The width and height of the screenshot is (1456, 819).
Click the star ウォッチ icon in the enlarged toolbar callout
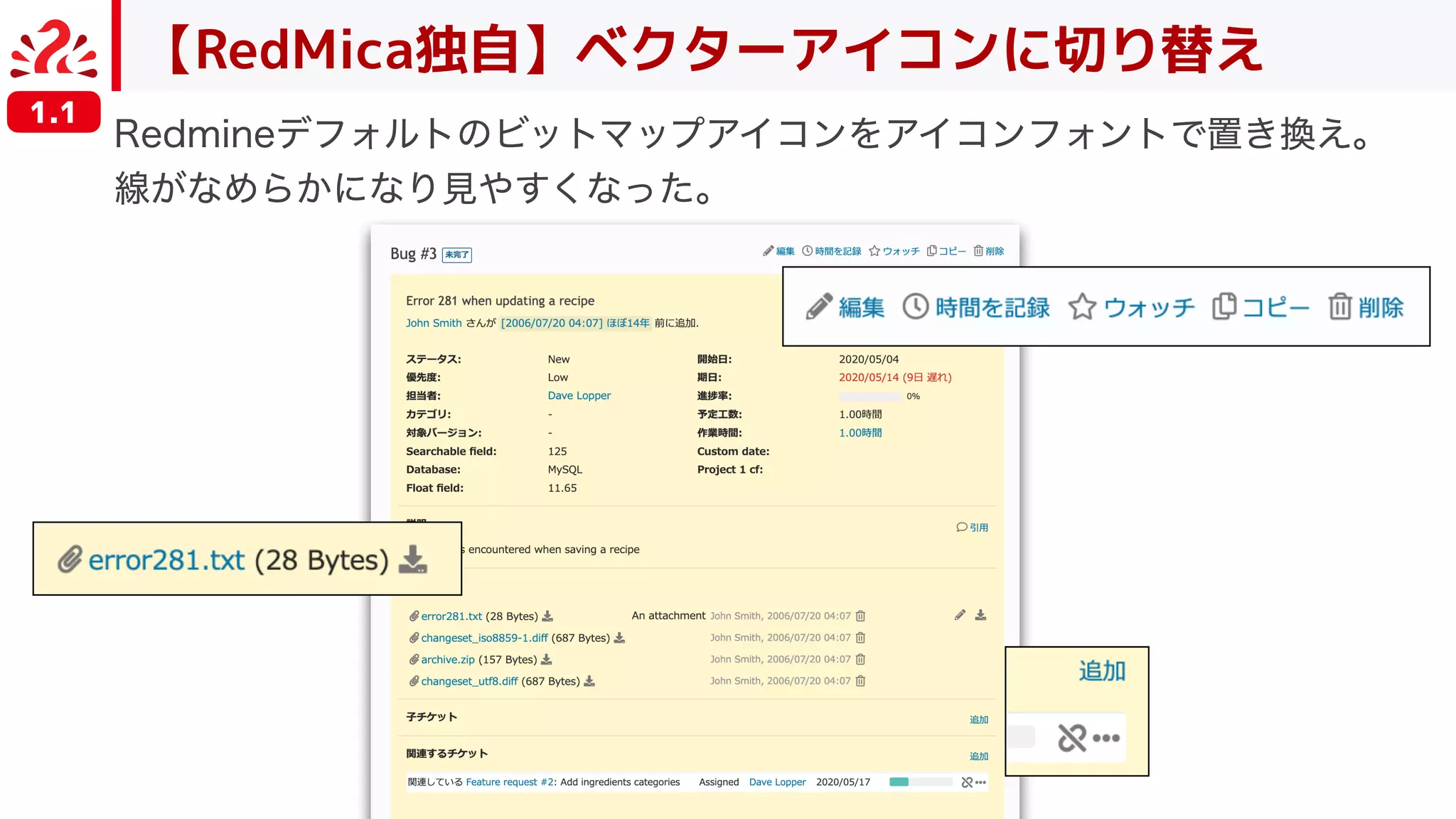coord(1082,307)
